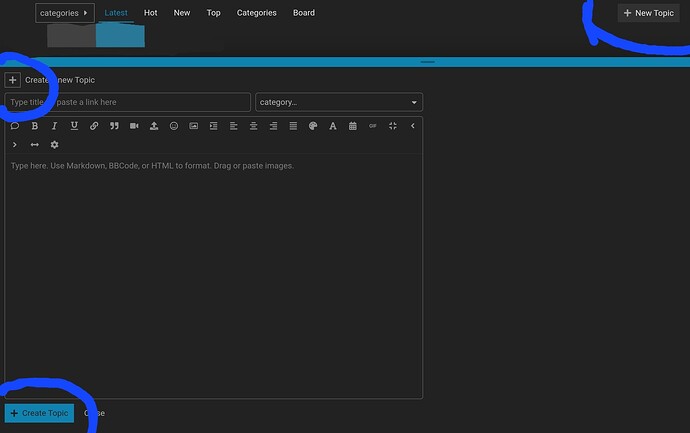This screenshot has width=690, height=433.
Task: Switch to the Latest tab
Action: pyautogui.click(x=116, y=13)
